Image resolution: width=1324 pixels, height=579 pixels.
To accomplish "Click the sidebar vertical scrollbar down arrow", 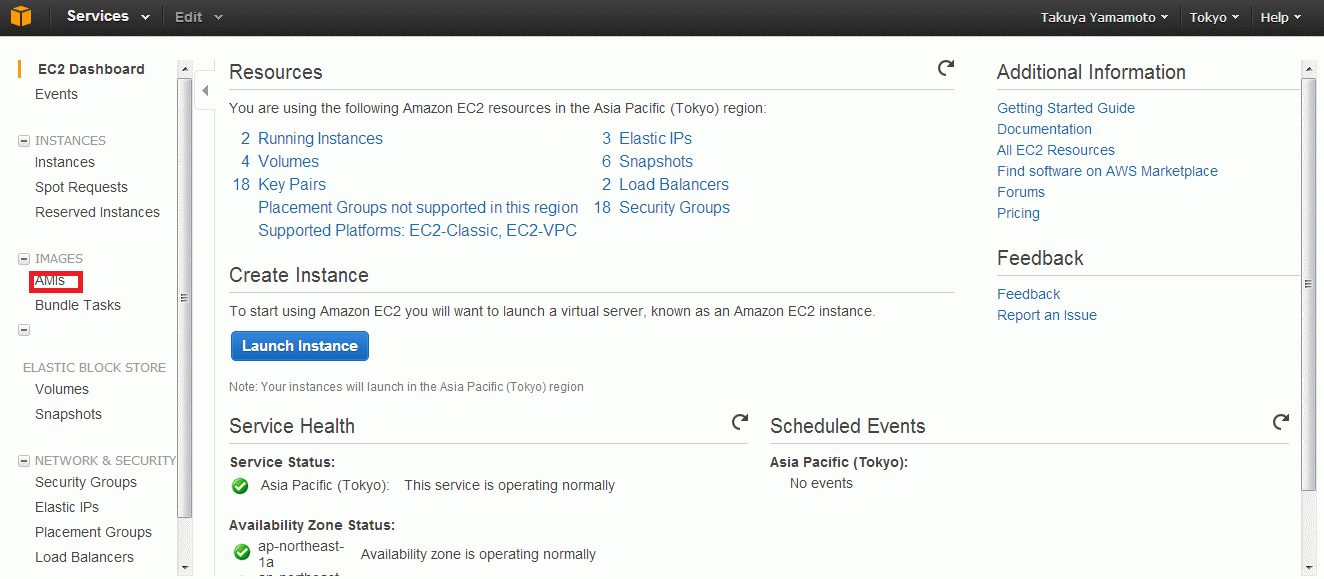I will tap(184, 567).
